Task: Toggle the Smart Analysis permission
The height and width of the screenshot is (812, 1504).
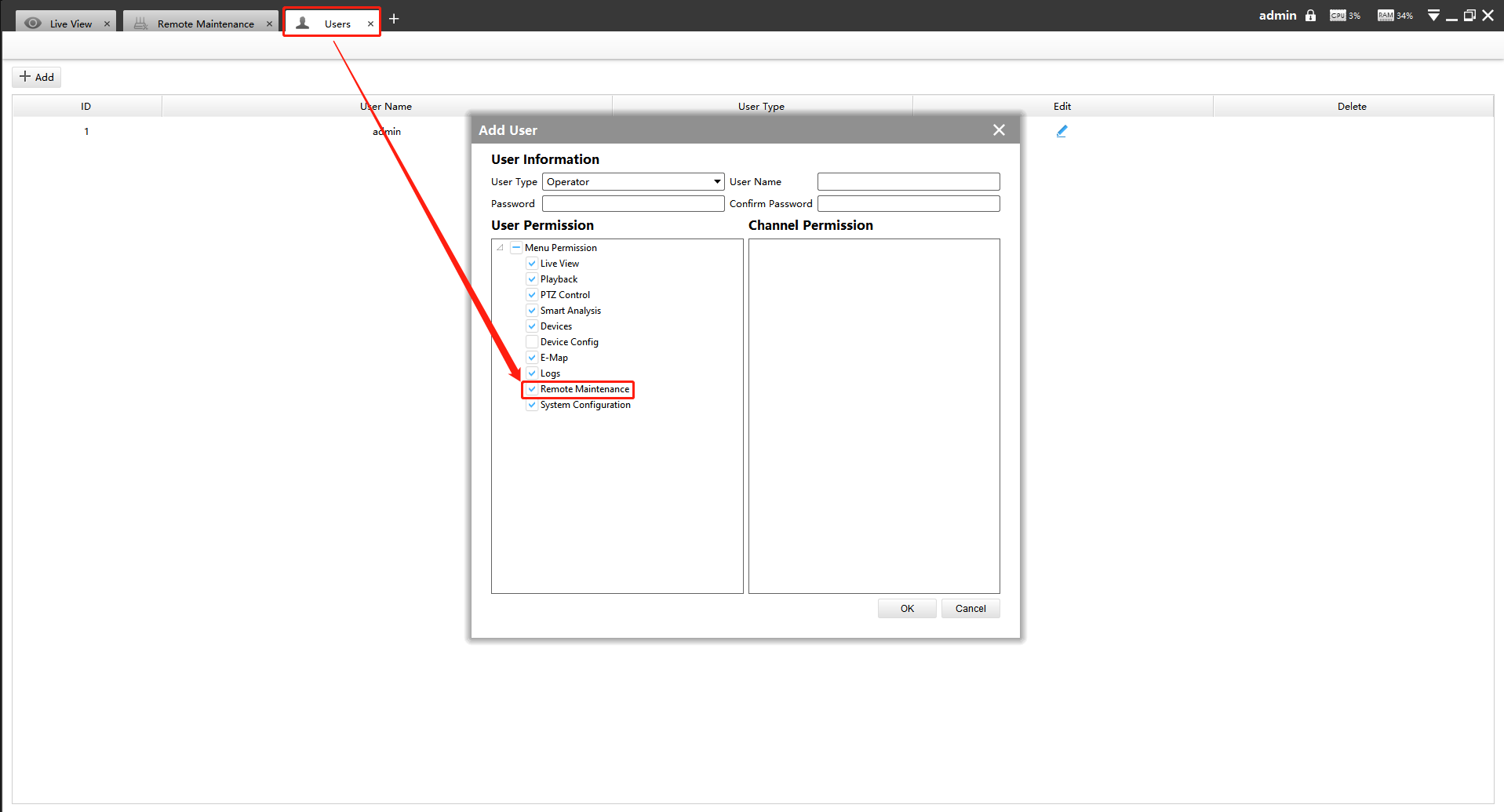Action: [532, 311]
